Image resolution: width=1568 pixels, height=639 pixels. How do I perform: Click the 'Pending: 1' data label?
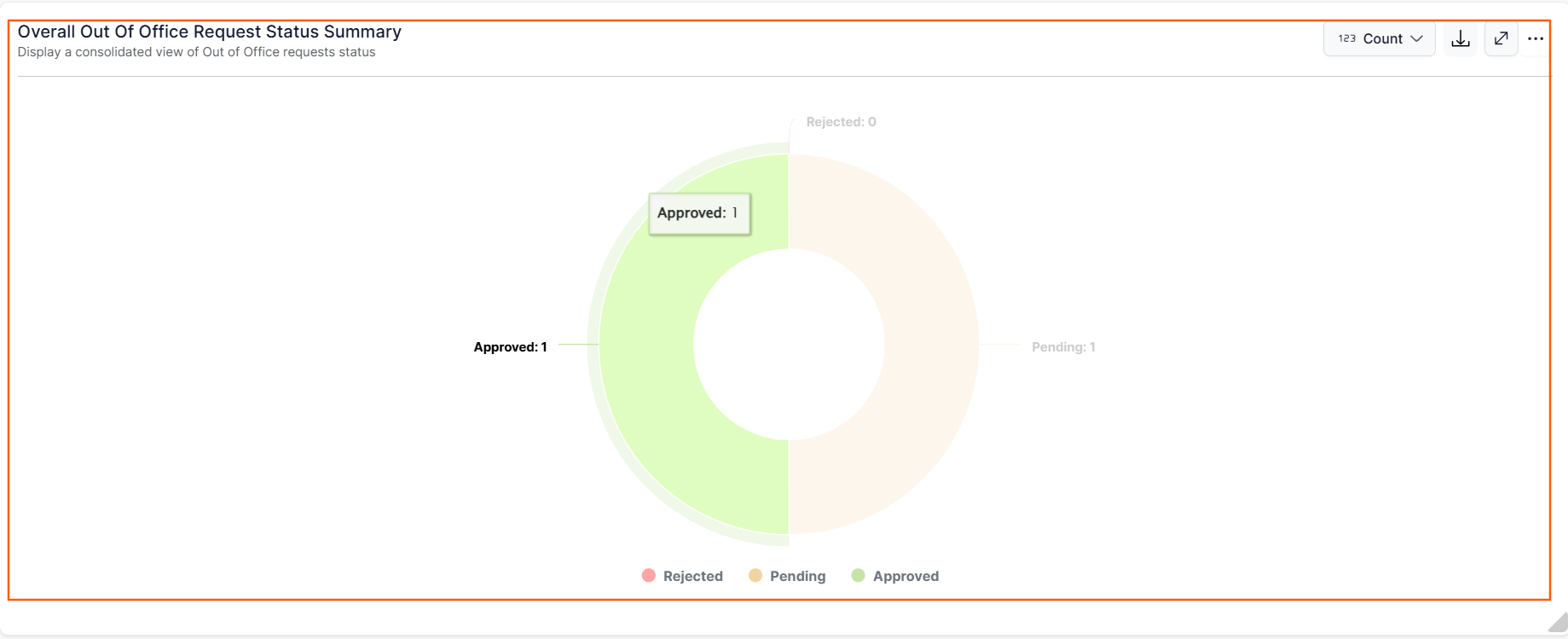(x=1063, y=347)
